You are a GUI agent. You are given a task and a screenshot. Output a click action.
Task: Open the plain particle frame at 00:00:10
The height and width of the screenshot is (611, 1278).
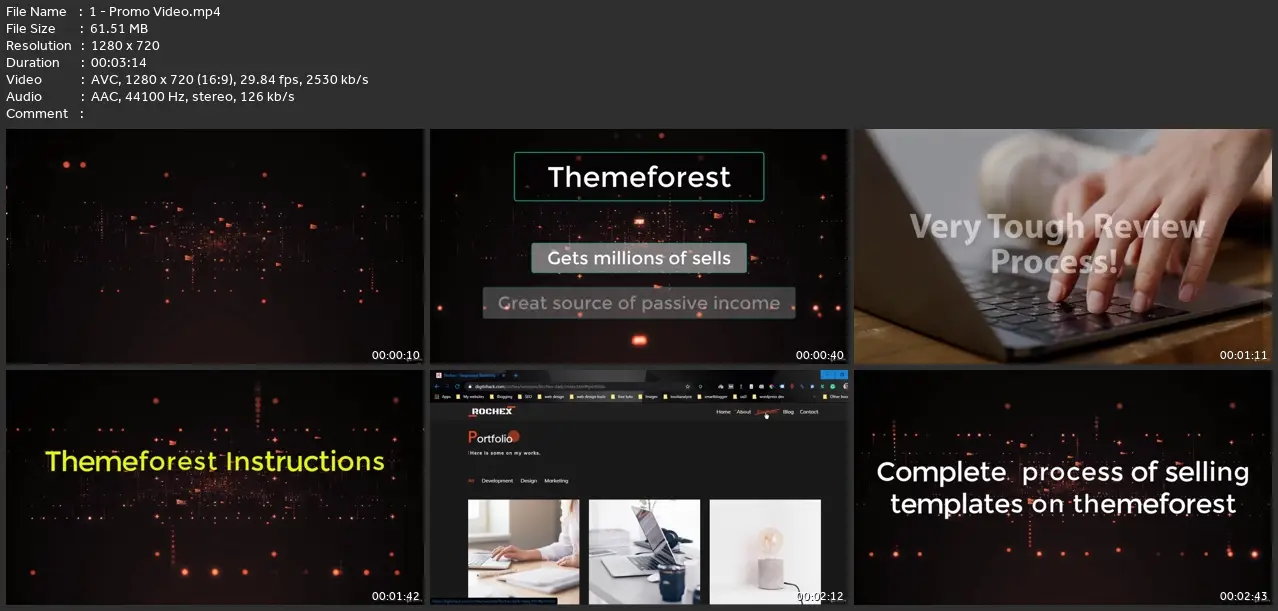(x=215, y=246)
